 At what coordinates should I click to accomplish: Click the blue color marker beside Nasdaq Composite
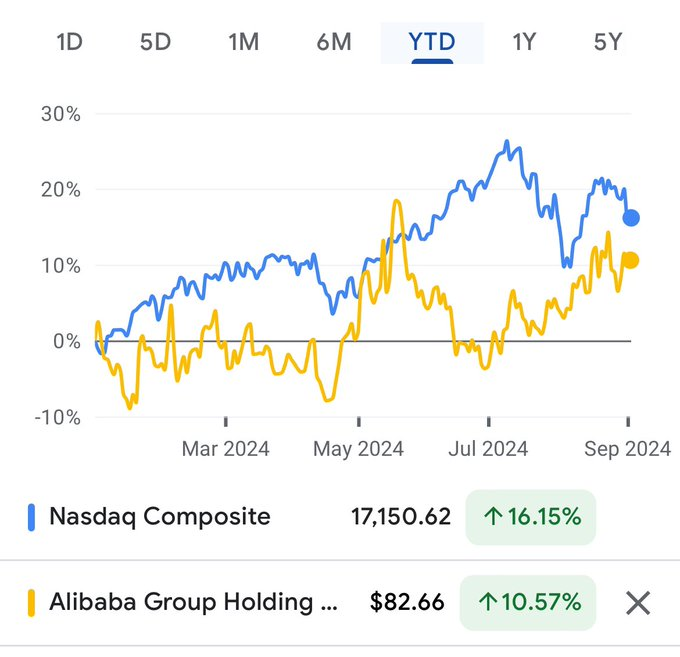(31, 517)
